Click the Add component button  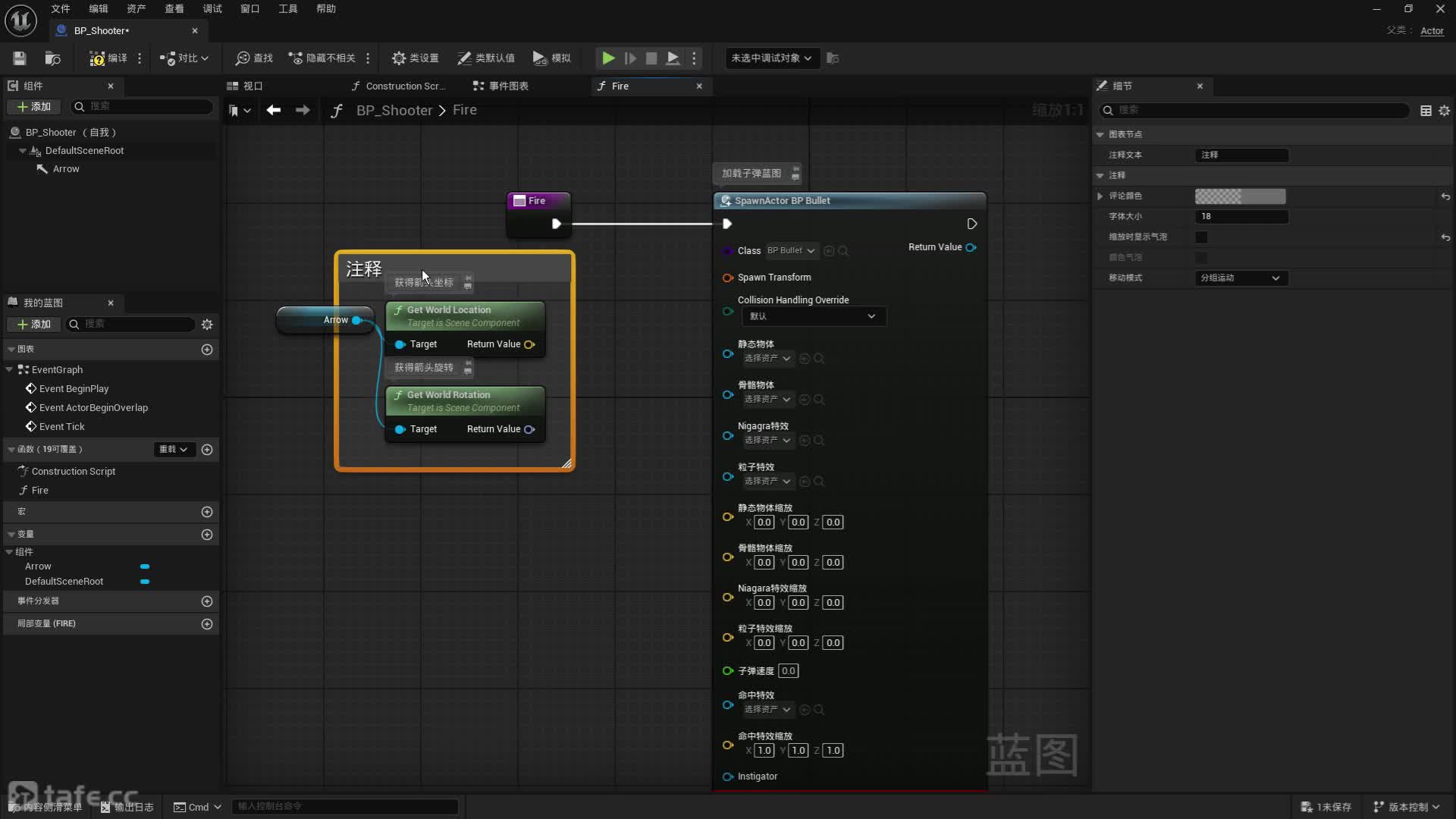tap(33, 107)
